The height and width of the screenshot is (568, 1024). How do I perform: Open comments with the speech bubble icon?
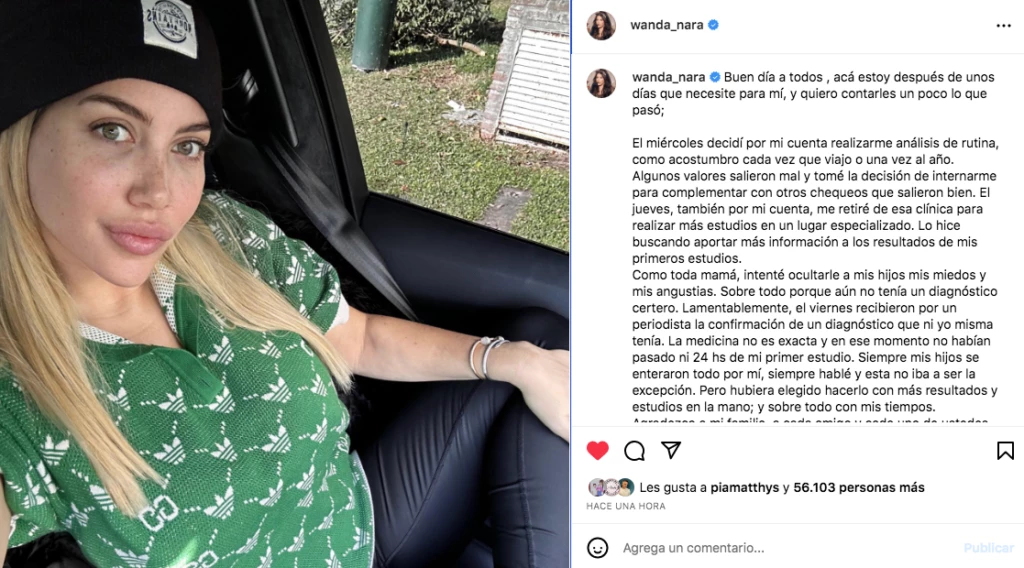(634, 450)
